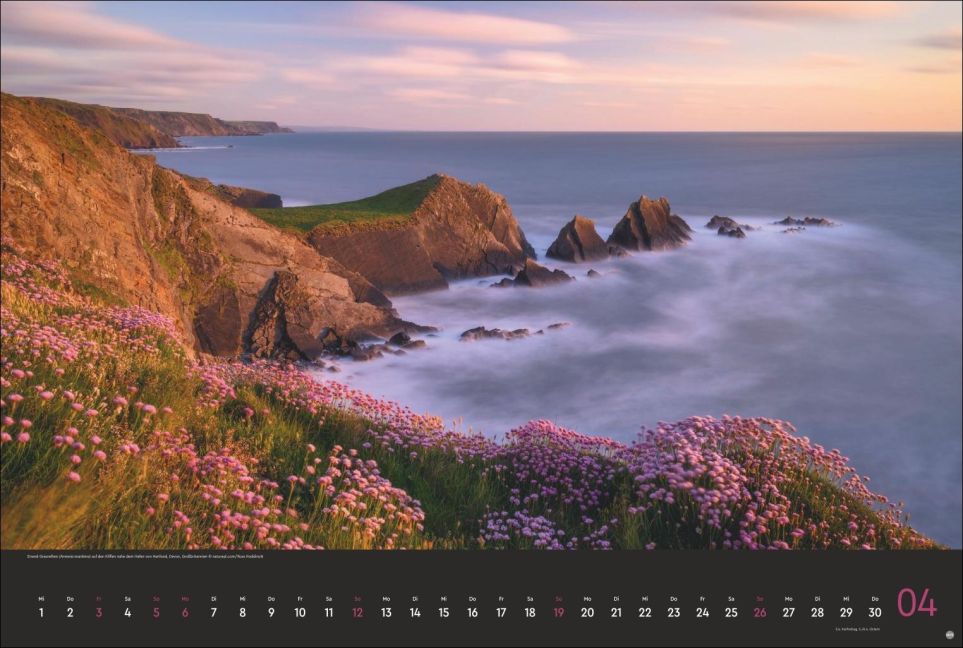The width and height of the screenshot is (963, 648).
Task: Pick Saturday date 25
Action: pos(731,612)
